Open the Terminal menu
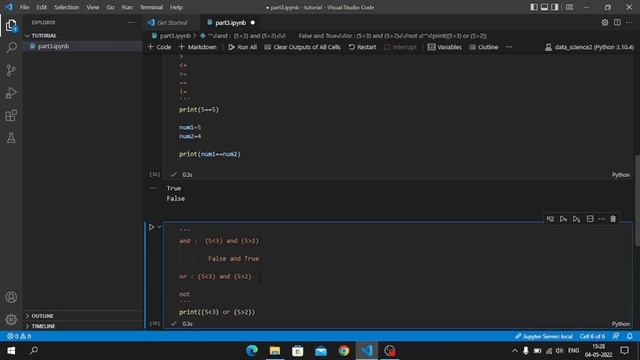This screenshot has height=360, width=640. point(151,7)
